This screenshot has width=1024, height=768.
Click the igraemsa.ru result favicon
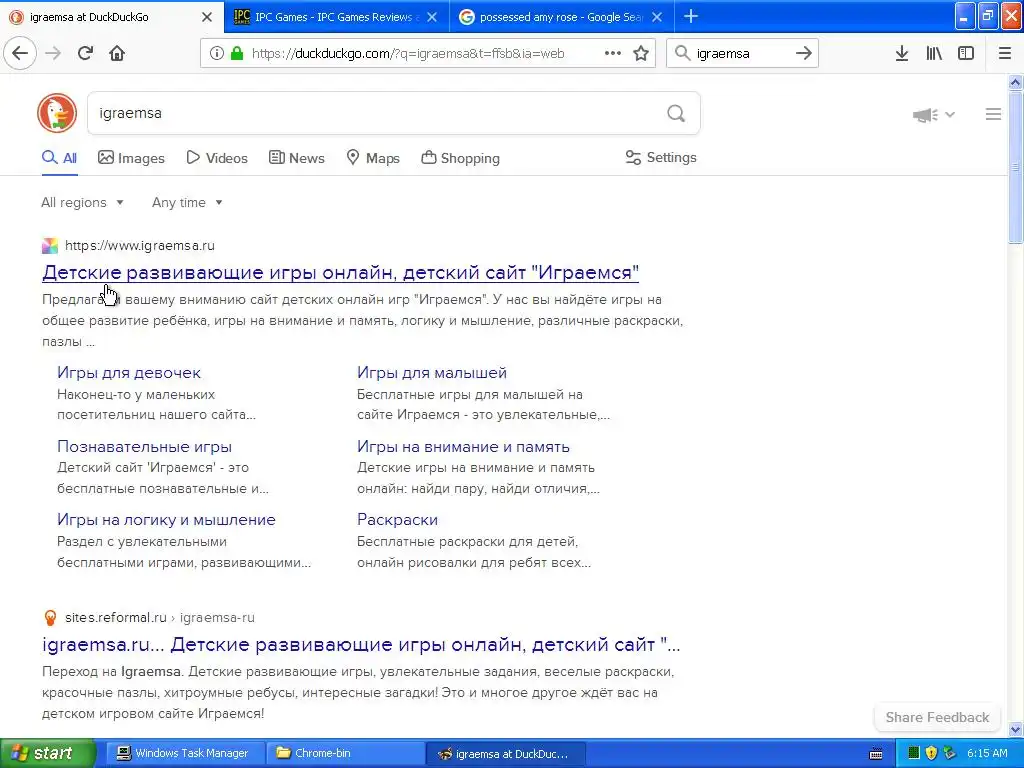pos(50,246)
